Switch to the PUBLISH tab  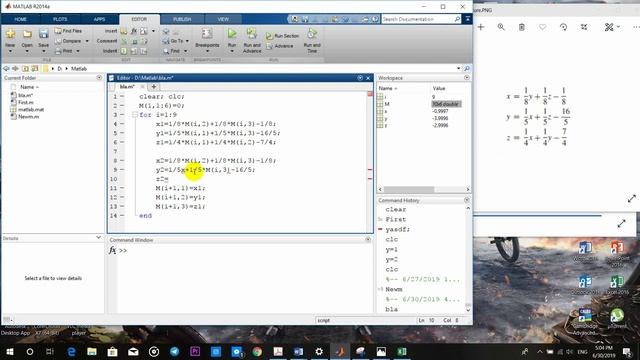[182, 19]
